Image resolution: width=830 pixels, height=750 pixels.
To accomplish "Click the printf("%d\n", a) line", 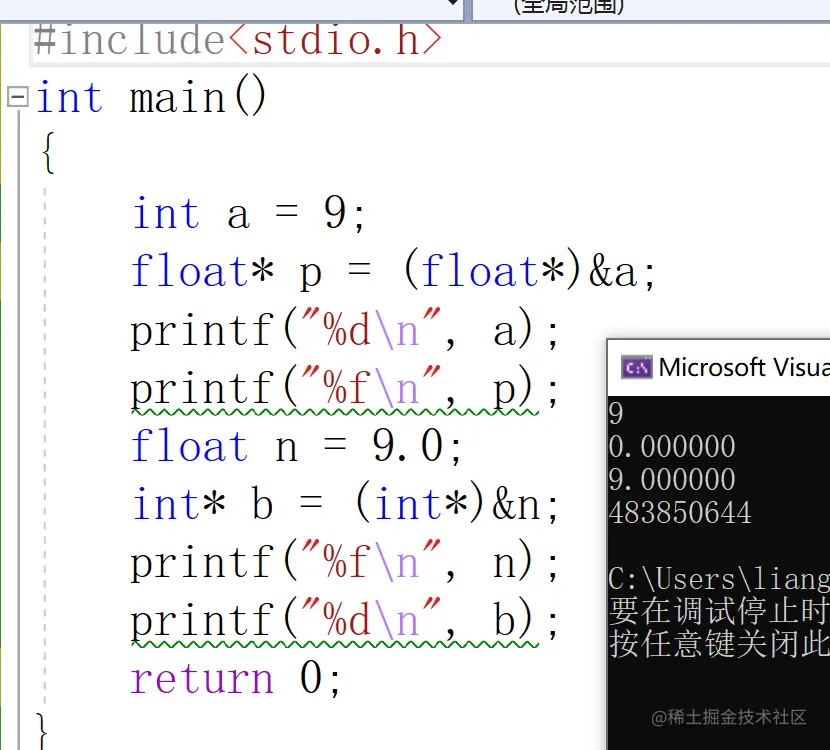I will [x=344, y=329].
